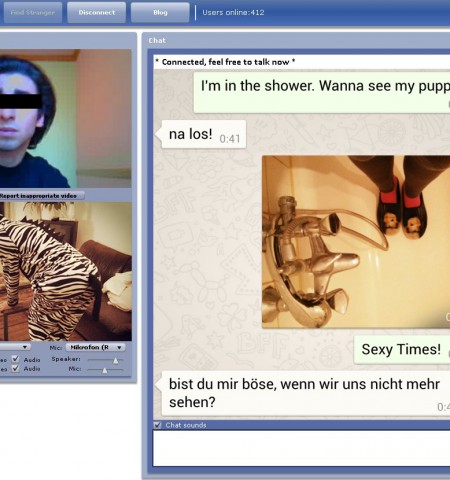
Task: Report inappropriate video on the stranger feed
Action: 40,196
